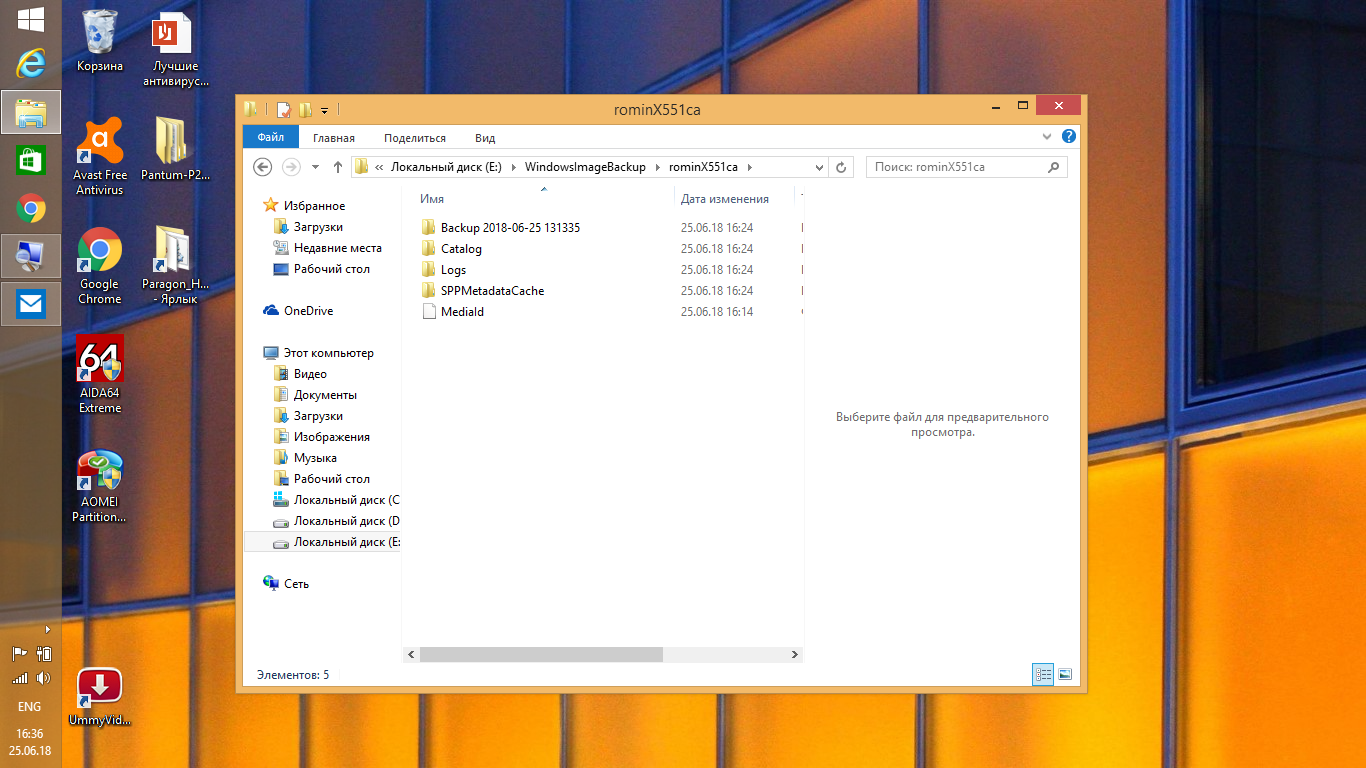Switch to details view layout button
This screenshot has width=1366, height=768.
pos(1043,675)
